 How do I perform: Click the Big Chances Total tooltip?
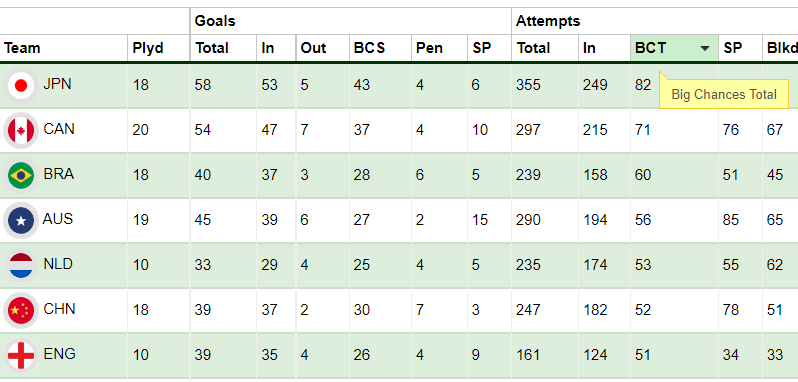click(x=724, y=94)
